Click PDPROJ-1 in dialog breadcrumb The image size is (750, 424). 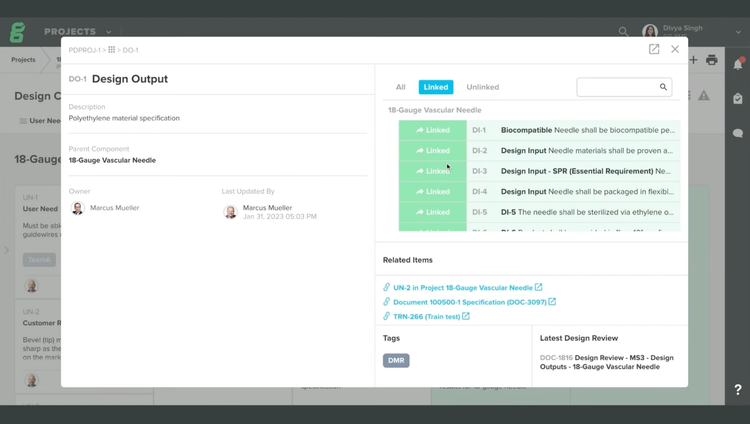point(85,50)
